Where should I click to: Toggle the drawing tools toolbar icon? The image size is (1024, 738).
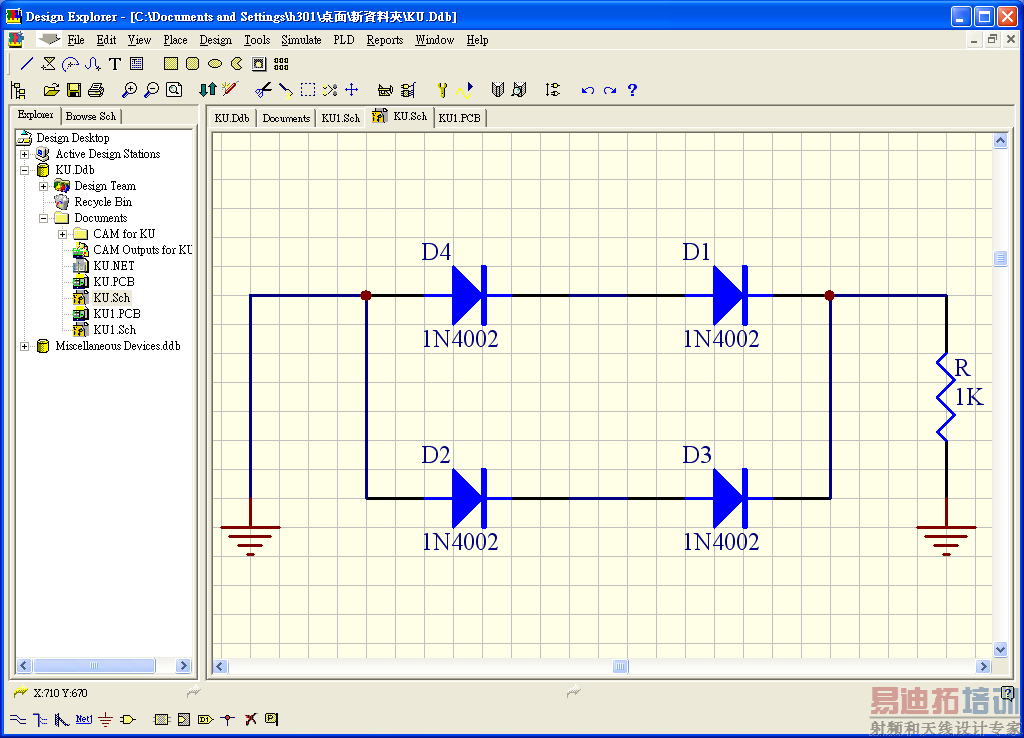386,90
